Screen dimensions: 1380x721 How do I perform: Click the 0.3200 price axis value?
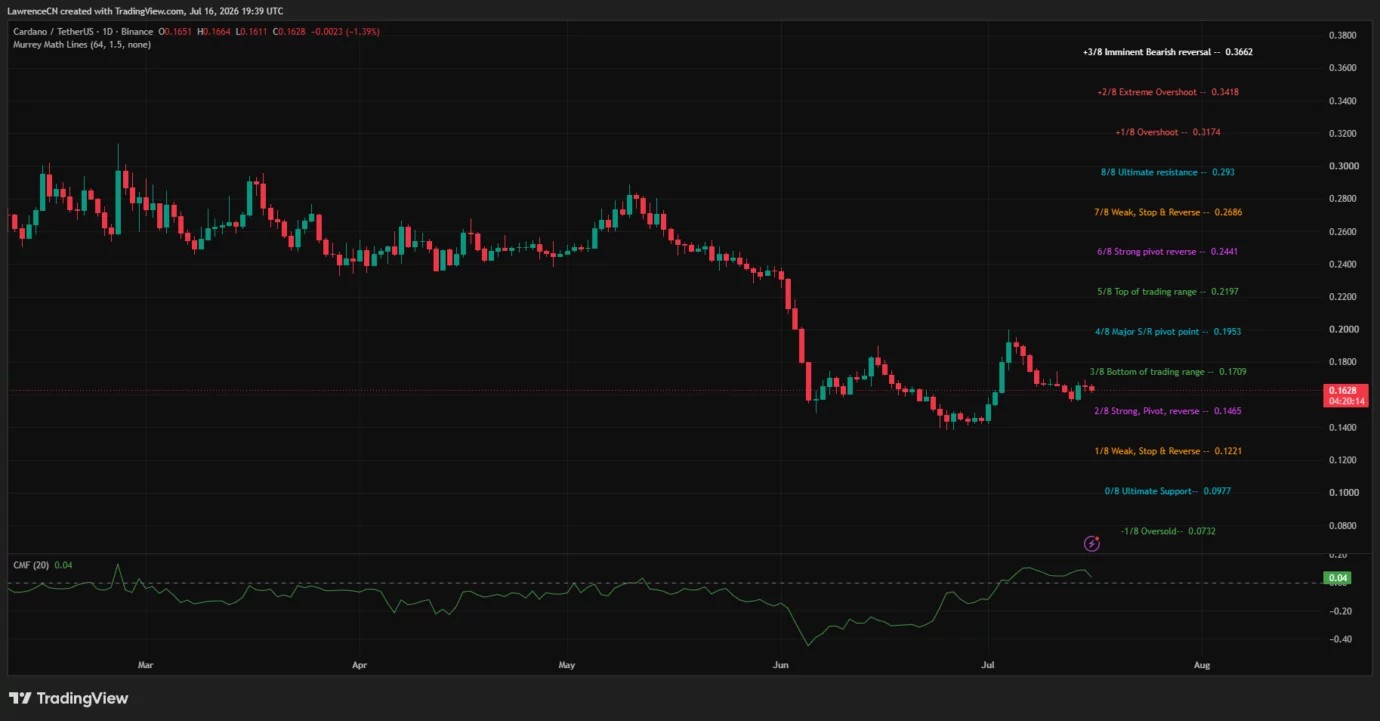1341,133
